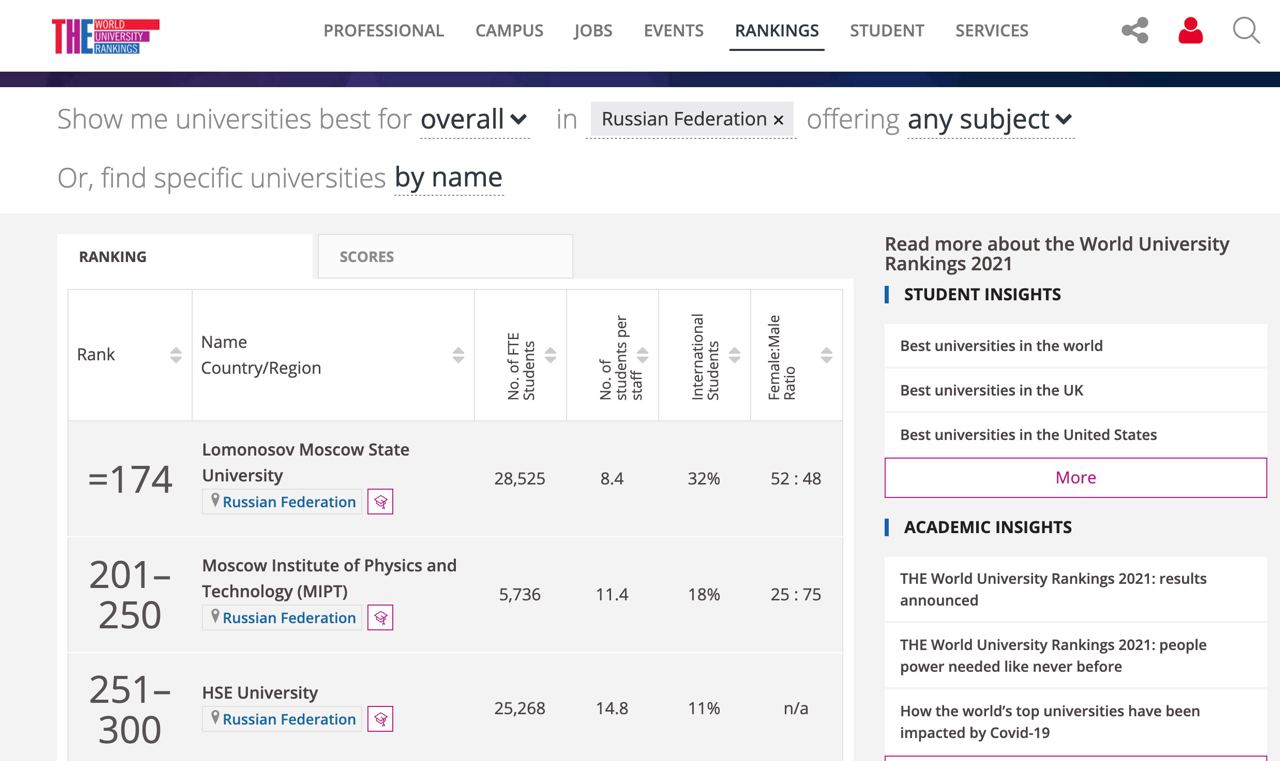Image resolution: width=1280 pixels, height=761 pixels.
Task: Open 'Best universities in the United States'
Action: pyautogui.click(x=1075, y=435)
